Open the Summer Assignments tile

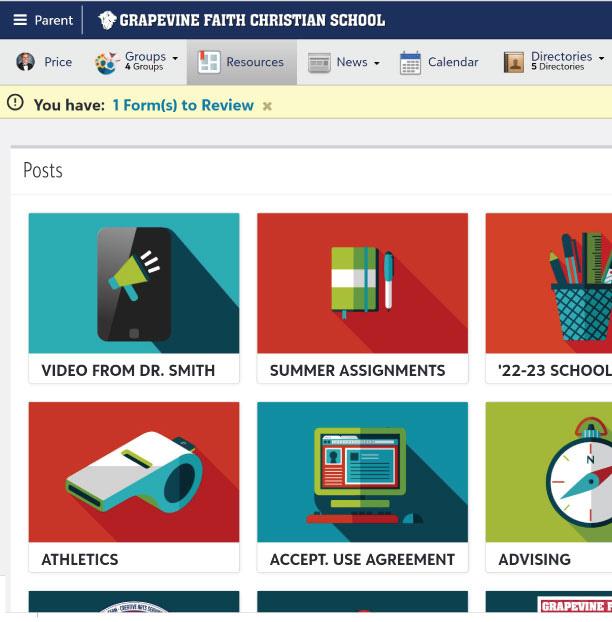363,298
